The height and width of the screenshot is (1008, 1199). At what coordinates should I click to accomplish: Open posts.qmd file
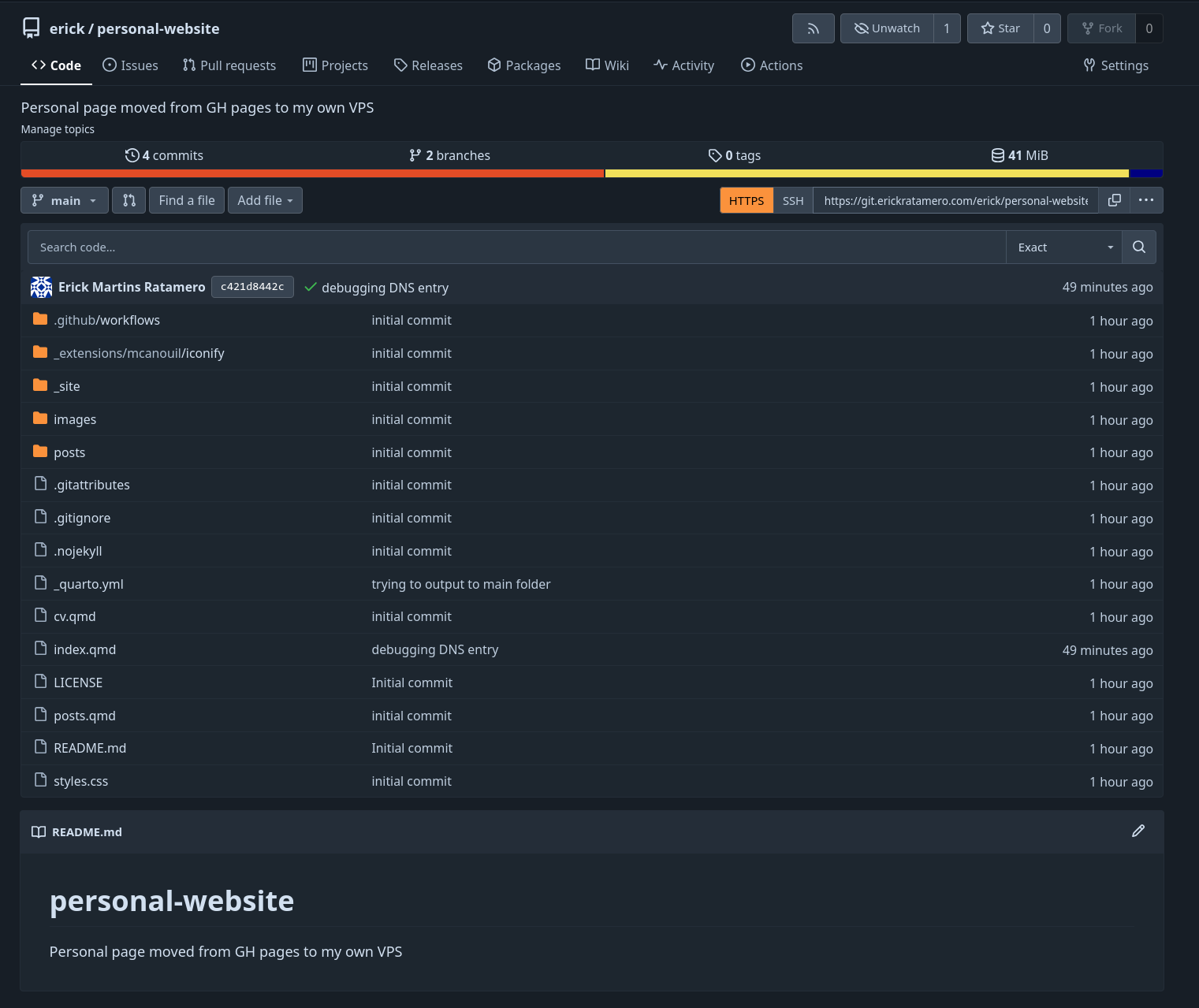(84, 716)
